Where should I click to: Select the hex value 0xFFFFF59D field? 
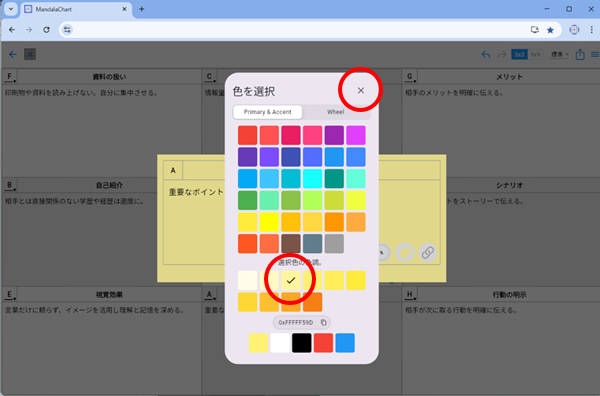coord(302,323)
